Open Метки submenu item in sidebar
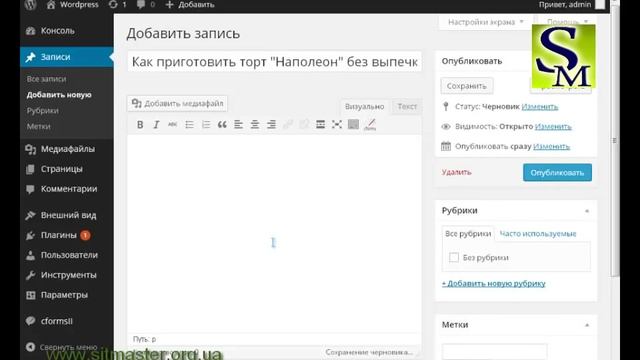Image resolution: width=640 pixels, height=360 pixels. (39, 127)
